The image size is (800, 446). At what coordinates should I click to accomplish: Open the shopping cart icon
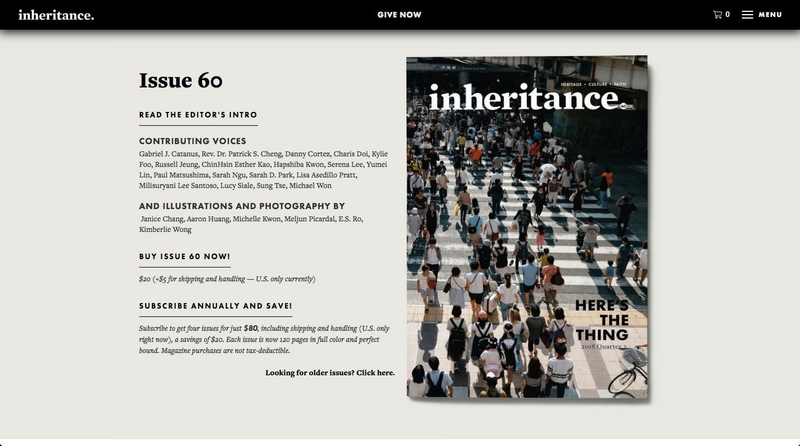point(717,15)
